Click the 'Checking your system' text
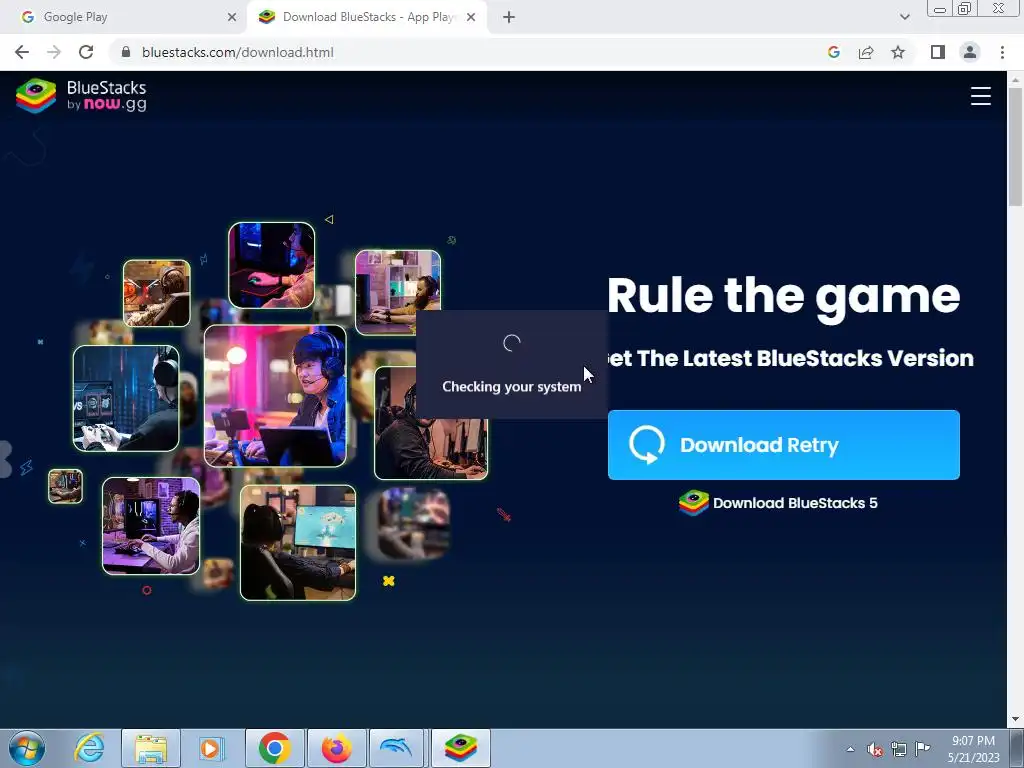Screen dimensions: 1024x768 pos(511,387)
